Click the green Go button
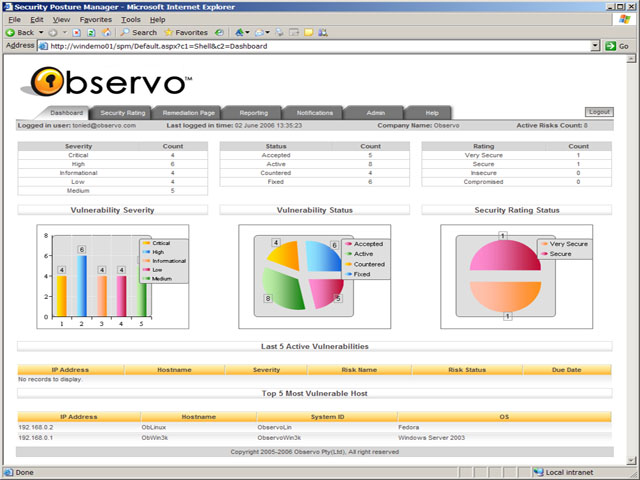Image resolution: width=640 pixels, height=480 pixels. [x=617, y=46]
